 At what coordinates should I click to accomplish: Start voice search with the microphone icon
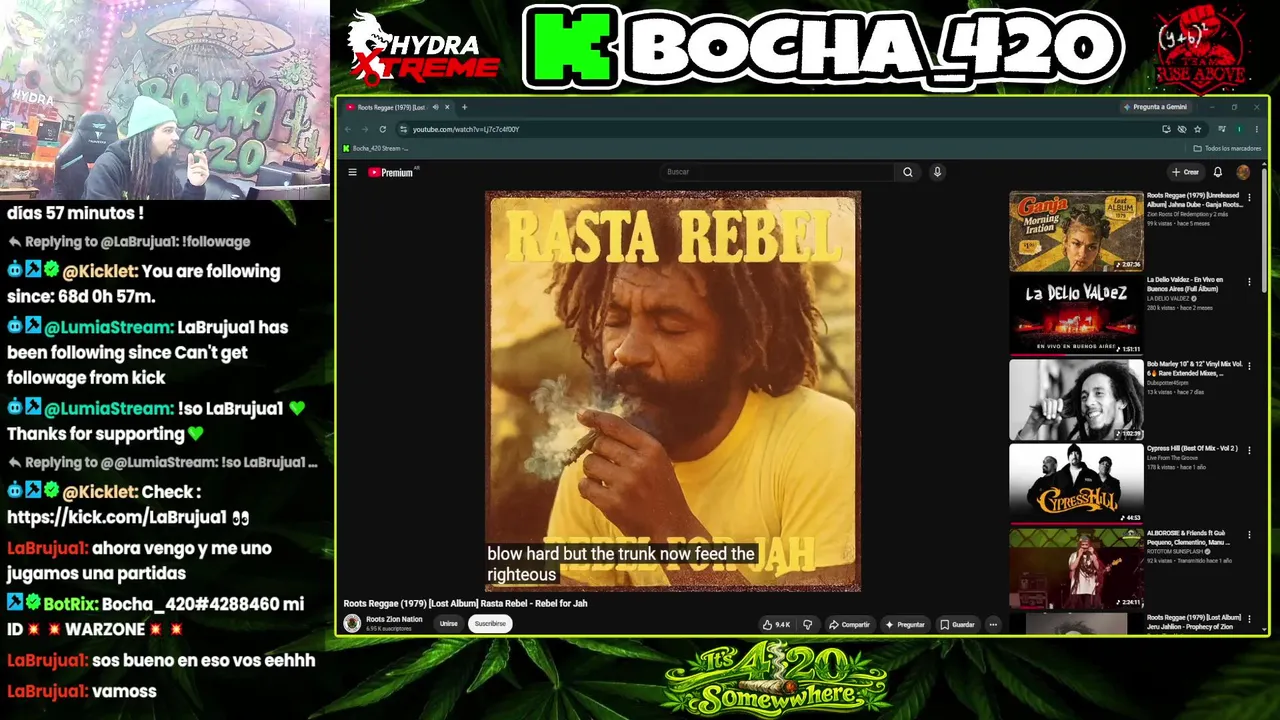[937, 172]
